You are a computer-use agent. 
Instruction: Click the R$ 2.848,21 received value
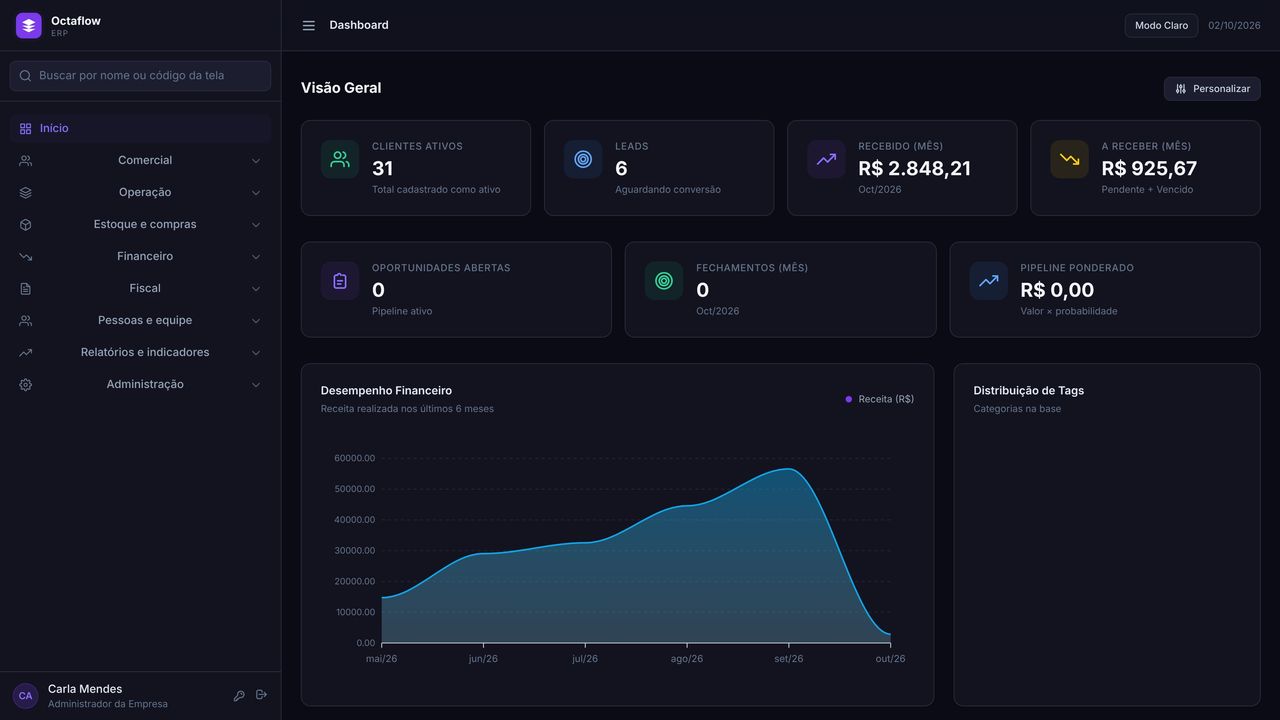[x=914, y=169]
